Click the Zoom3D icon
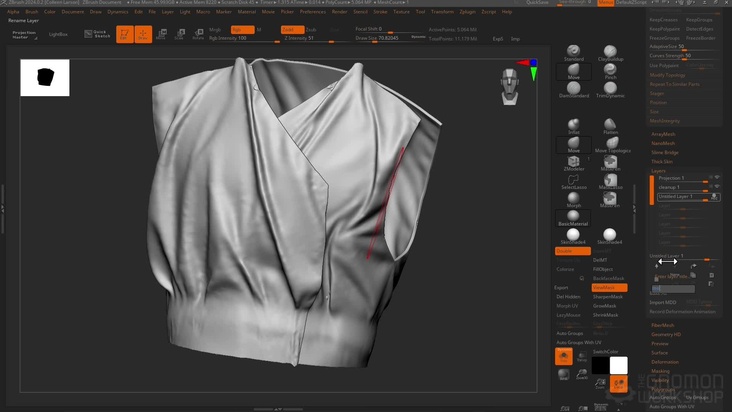Screen dimensions: 732x412 tap(582, 374)
